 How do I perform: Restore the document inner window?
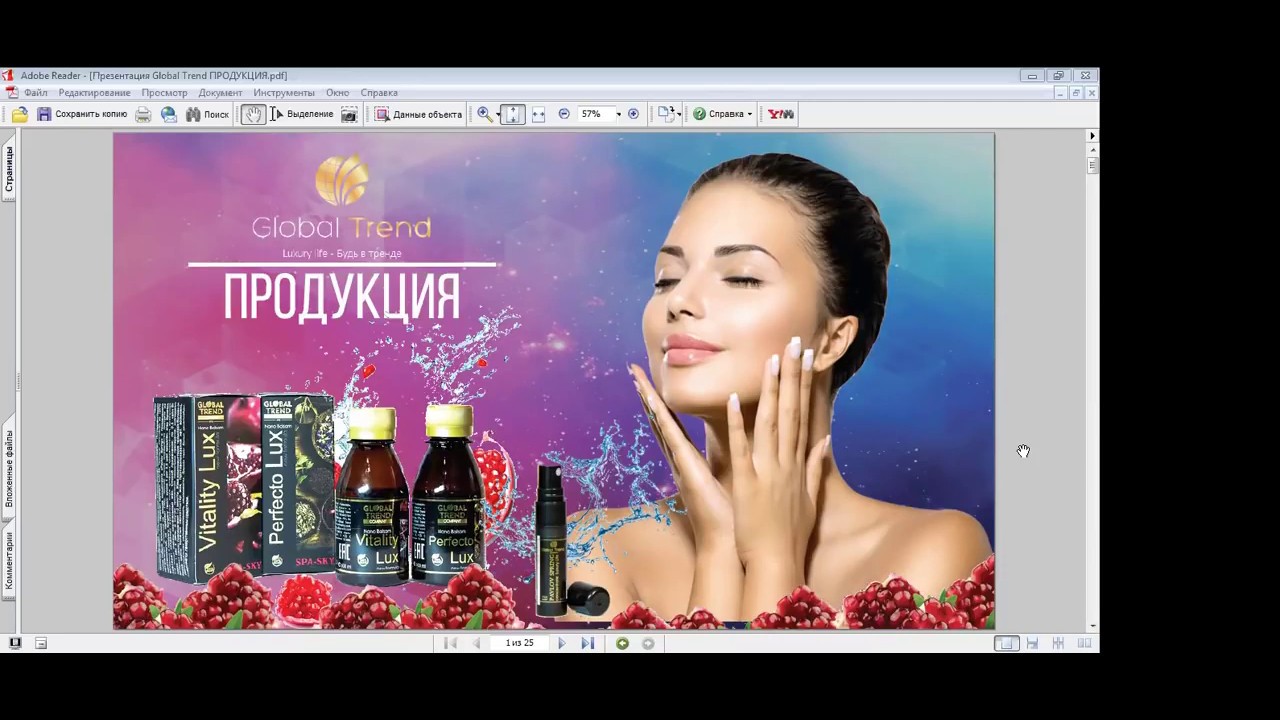(1076, 93)
